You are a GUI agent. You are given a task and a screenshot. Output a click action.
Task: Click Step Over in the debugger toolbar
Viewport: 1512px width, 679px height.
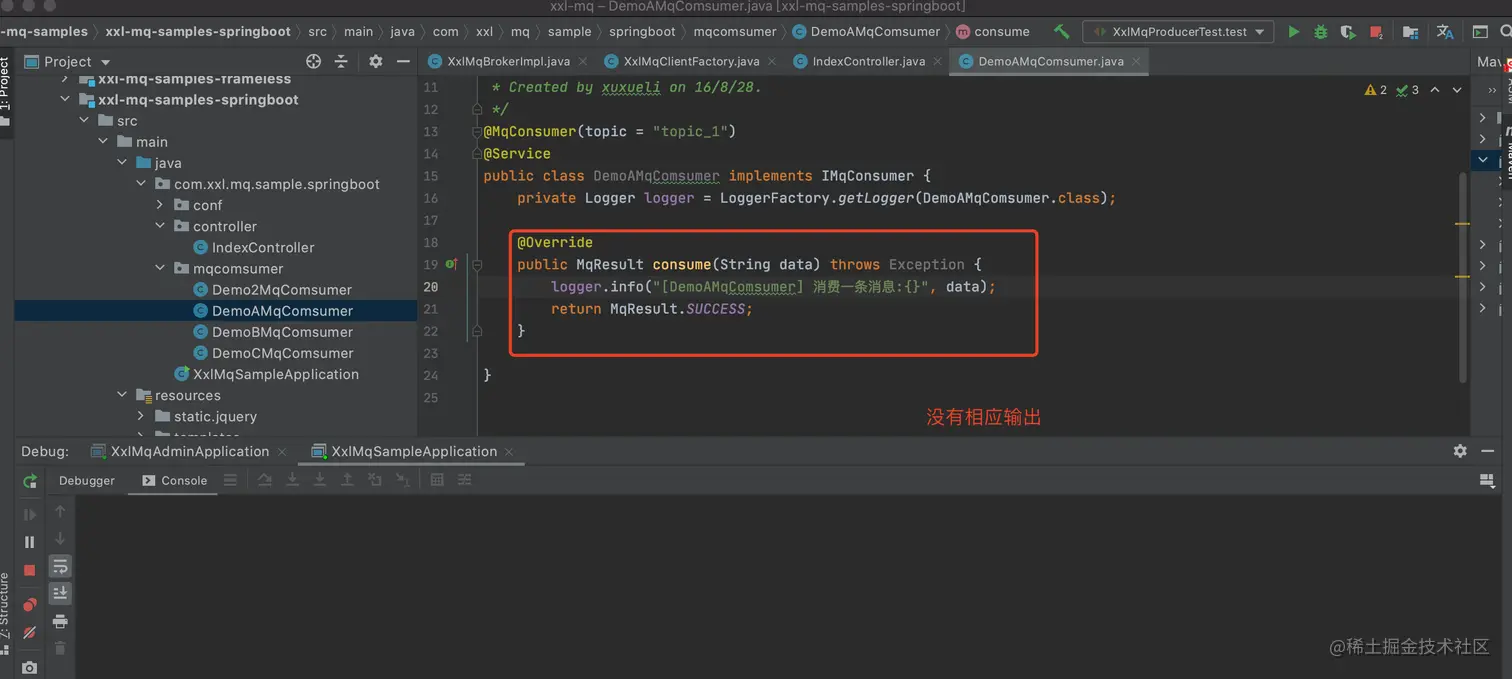265,480
